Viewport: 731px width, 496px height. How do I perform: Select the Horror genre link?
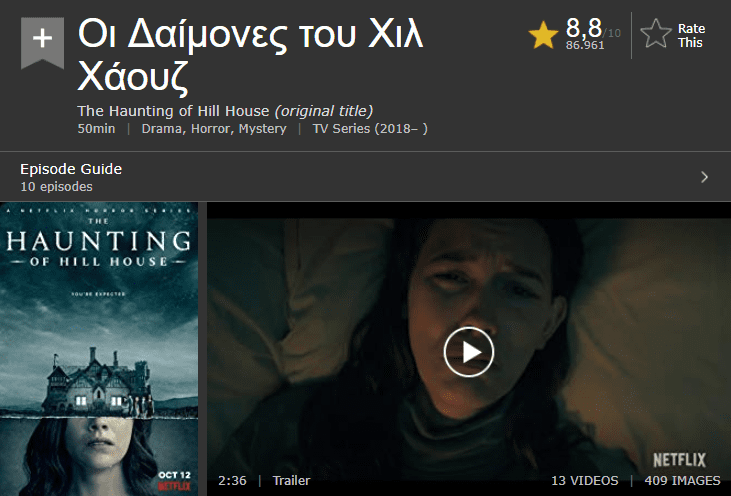pos(211,129)
